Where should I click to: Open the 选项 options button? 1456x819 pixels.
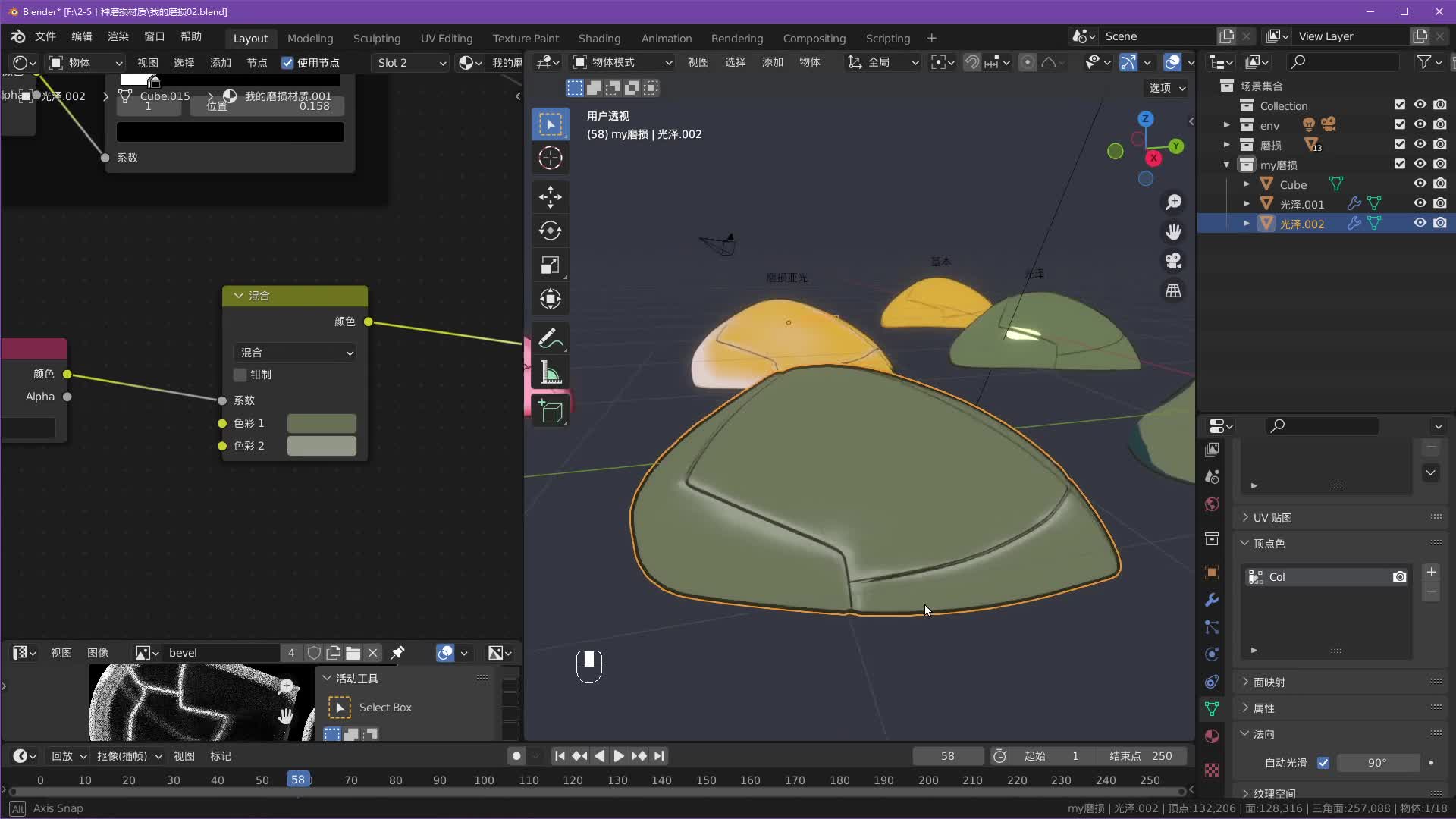point(1166,88)
